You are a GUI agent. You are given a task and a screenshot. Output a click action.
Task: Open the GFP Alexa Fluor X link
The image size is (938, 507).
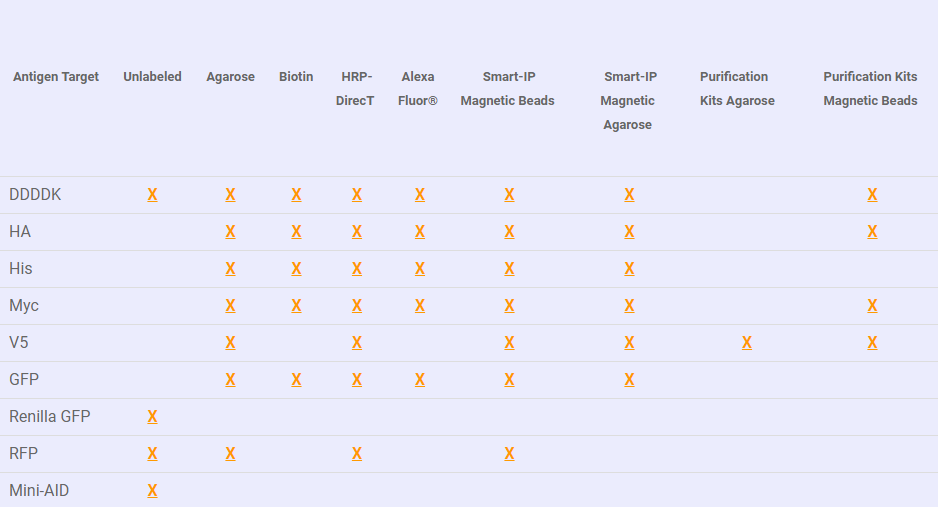[420, 380]
